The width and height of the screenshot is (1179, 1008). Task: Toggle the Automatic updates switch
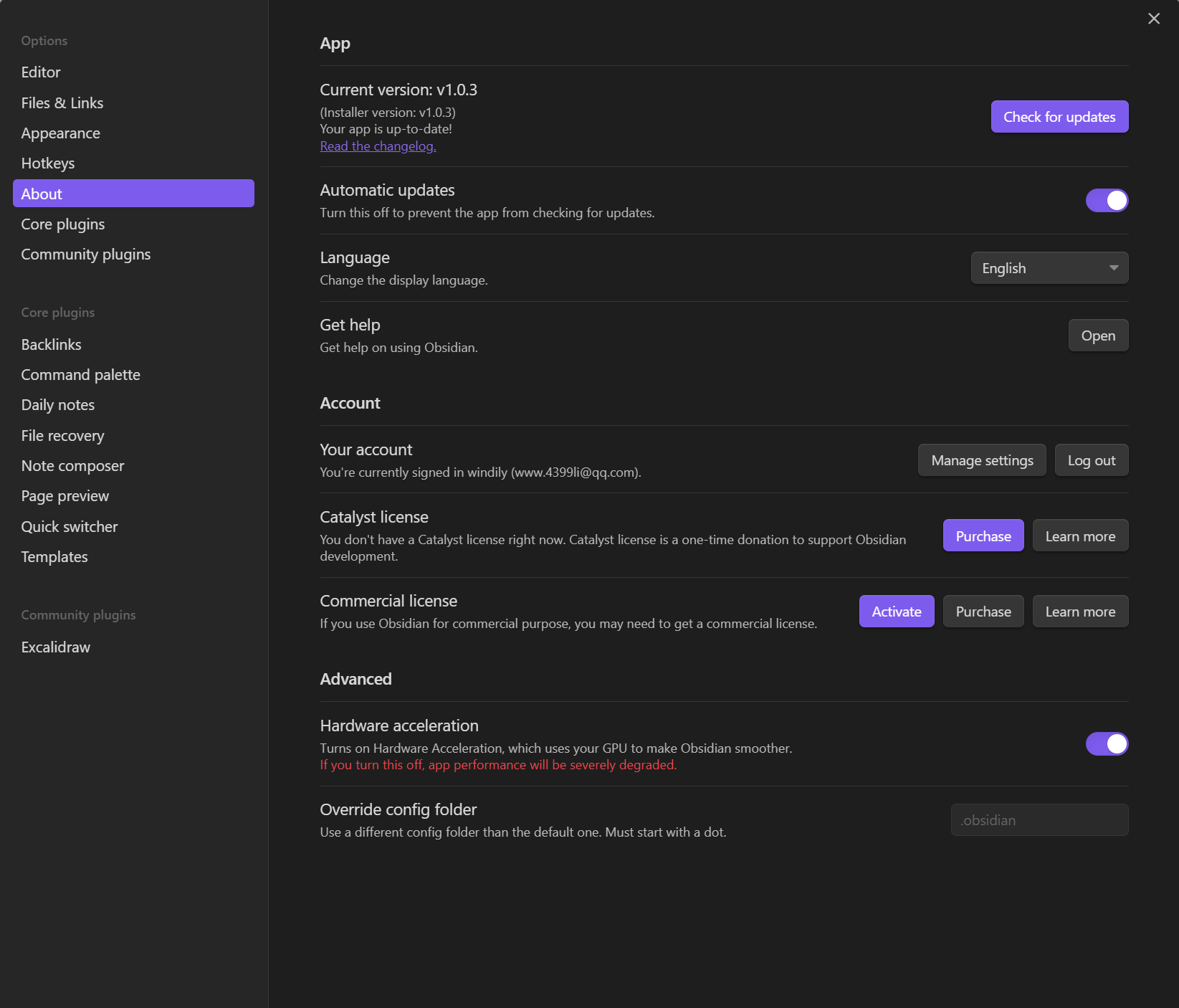click(1106, 201)
